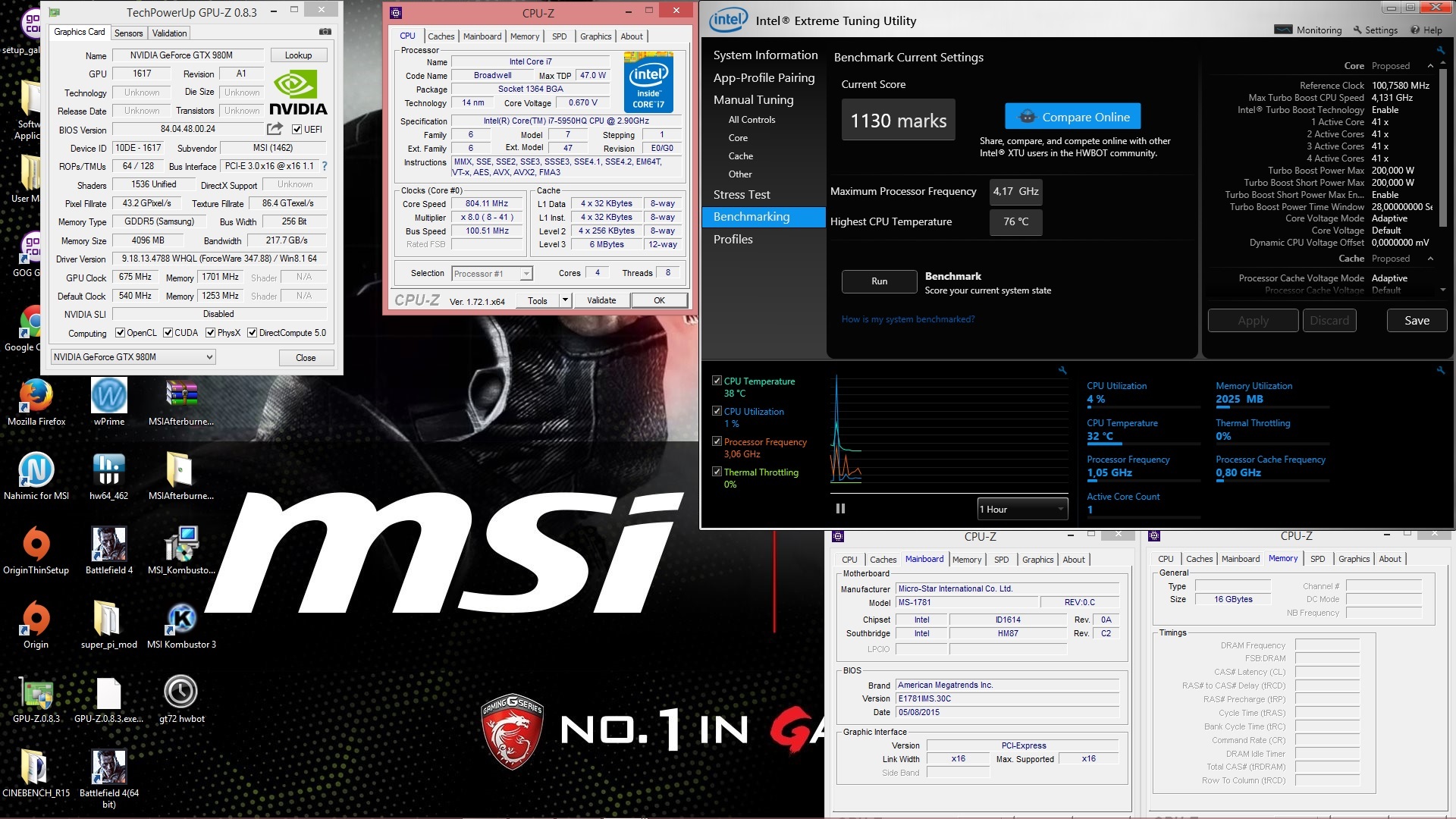Image resolution: width=1456 pixels, height=819 pixels.
Task: Open Mainboard tab in bottom-right CPU-Z Memory window
Action: point(1240,559)
